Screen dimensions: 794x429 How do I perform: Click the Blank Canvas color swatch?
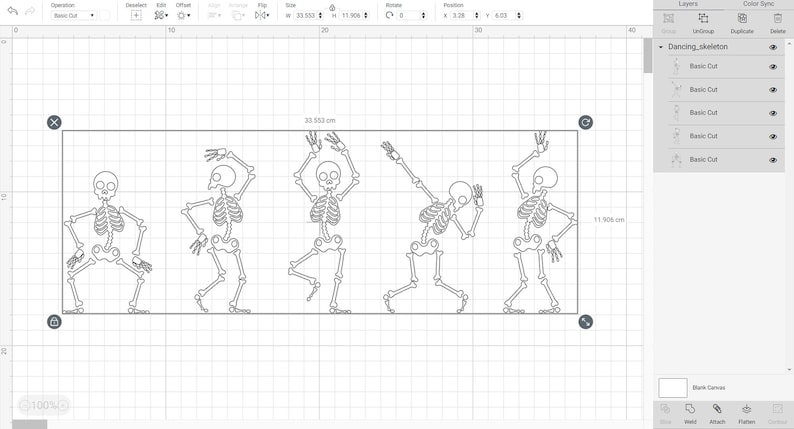coord(672,387)
